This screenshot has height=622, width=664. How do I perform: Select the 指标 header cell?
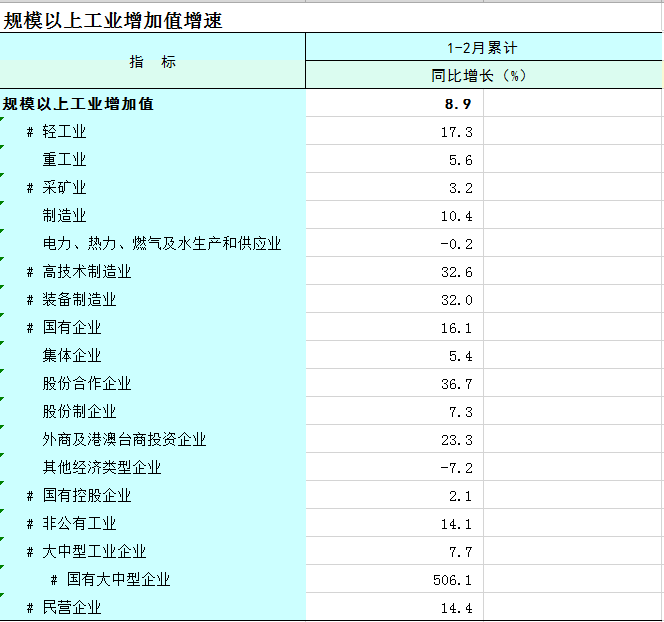(152, 62)
